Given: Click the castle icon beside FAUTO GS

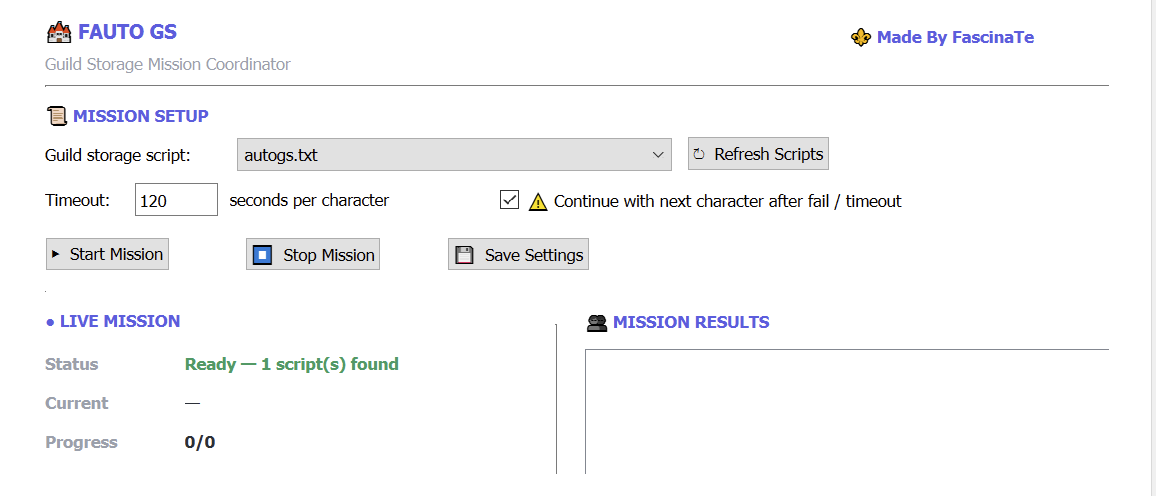Looking at the screenshot, I should (58, 32).
